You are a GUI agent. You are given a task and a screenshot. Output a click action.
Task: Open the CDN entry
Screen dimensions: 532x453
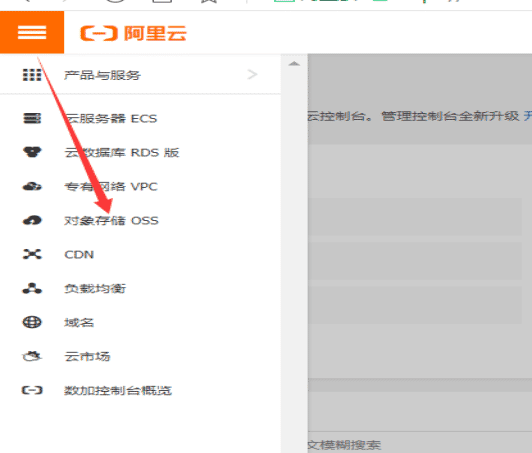(x=79, y=254)
